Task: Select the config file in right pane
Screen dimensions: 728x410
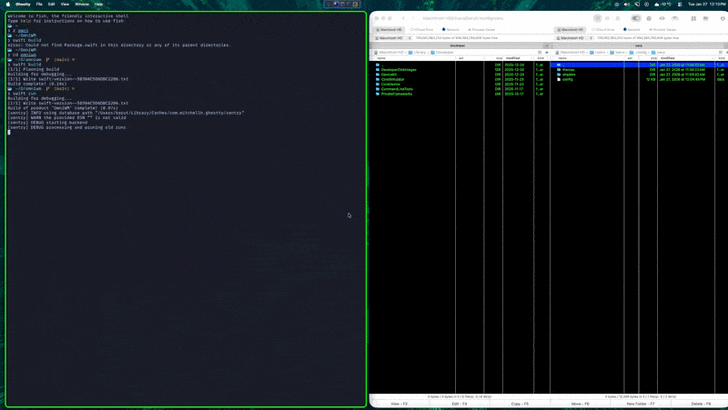Action: pos(567,79)
